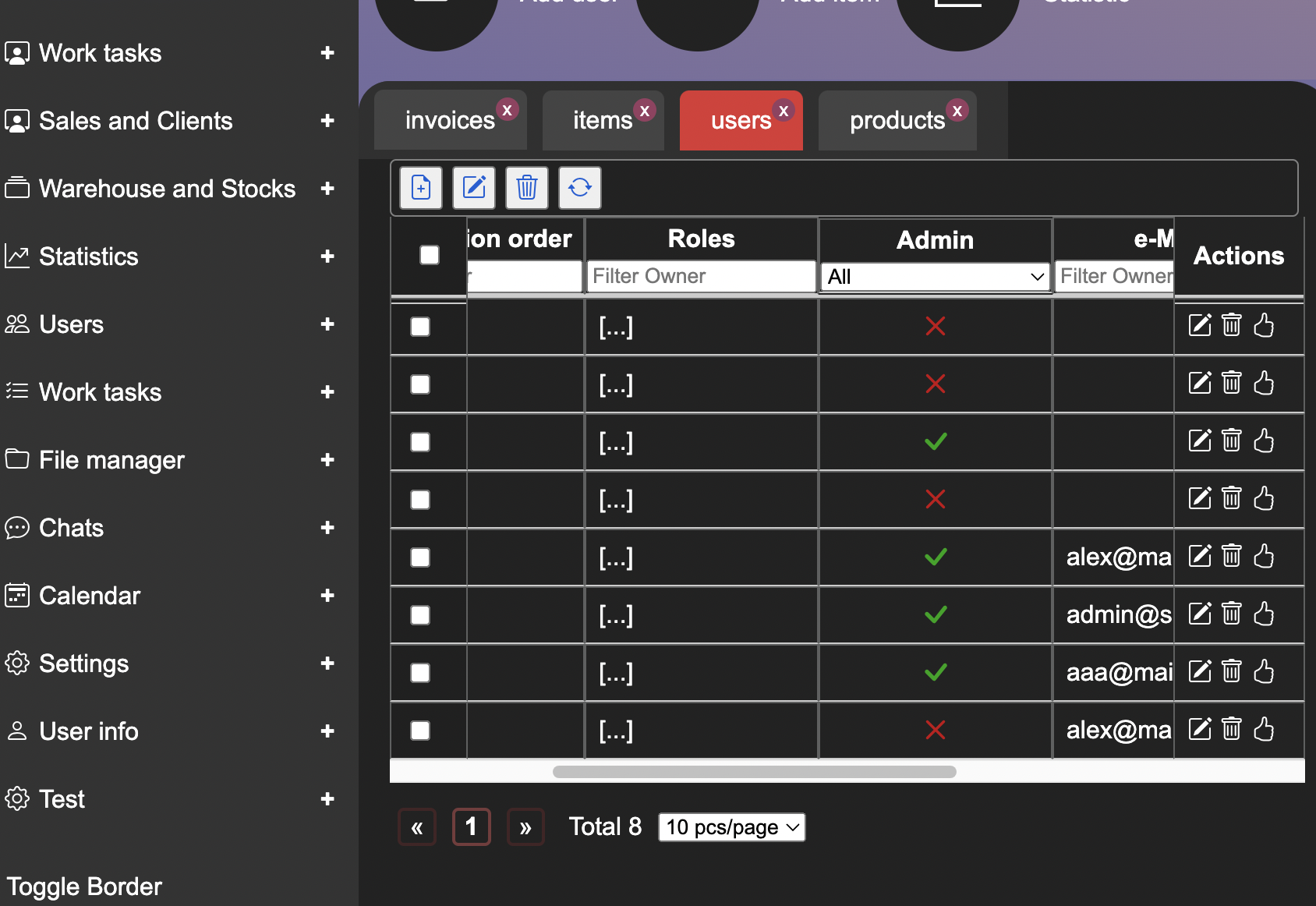1316x906 pixels.
Task: Click Roles value in first row
Action: pyautogui.click(x=616, y=327)
